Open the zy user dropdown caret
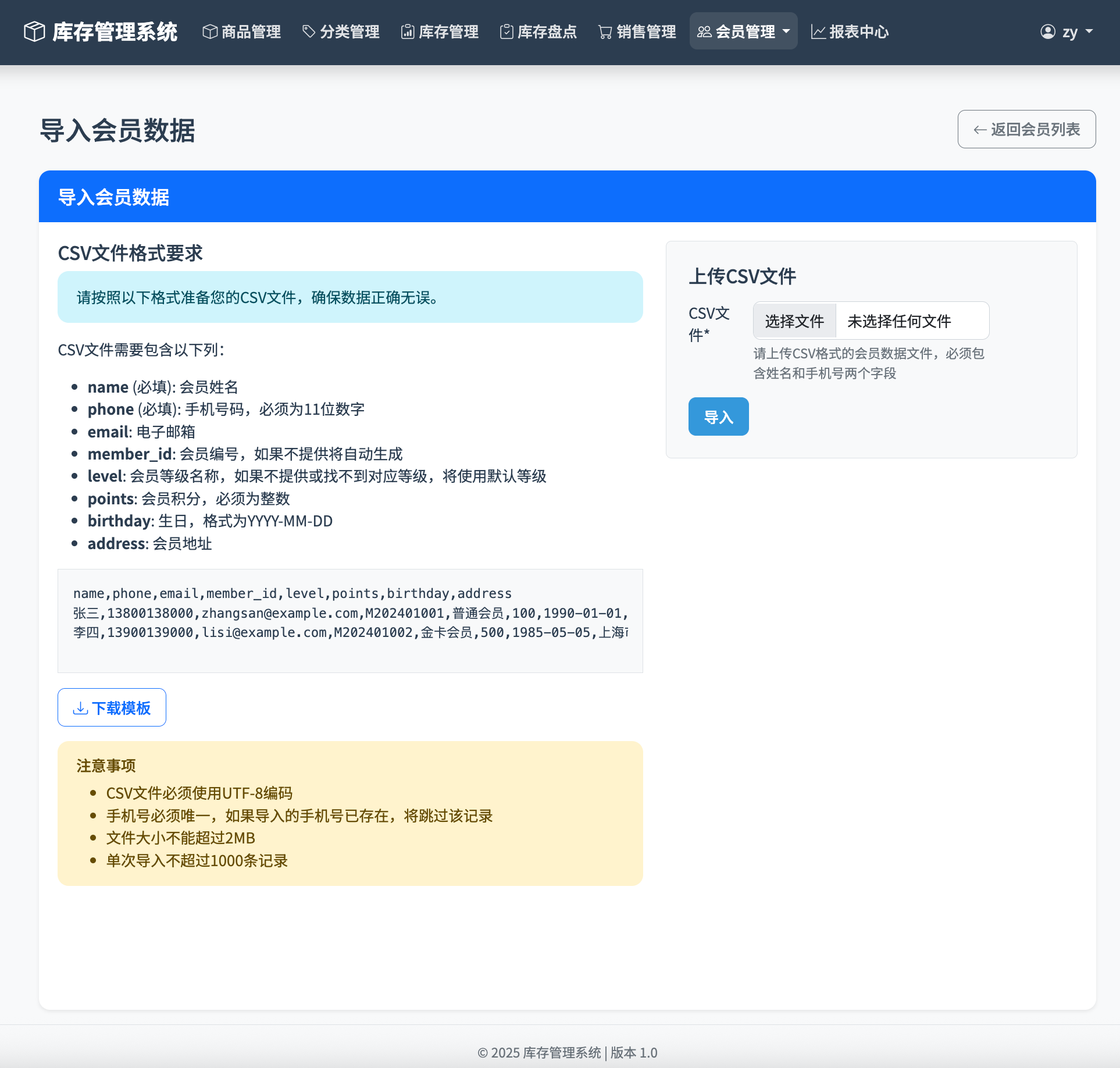The width and height of the screenshot is (1120, 1068). [x=1089, y=31]
